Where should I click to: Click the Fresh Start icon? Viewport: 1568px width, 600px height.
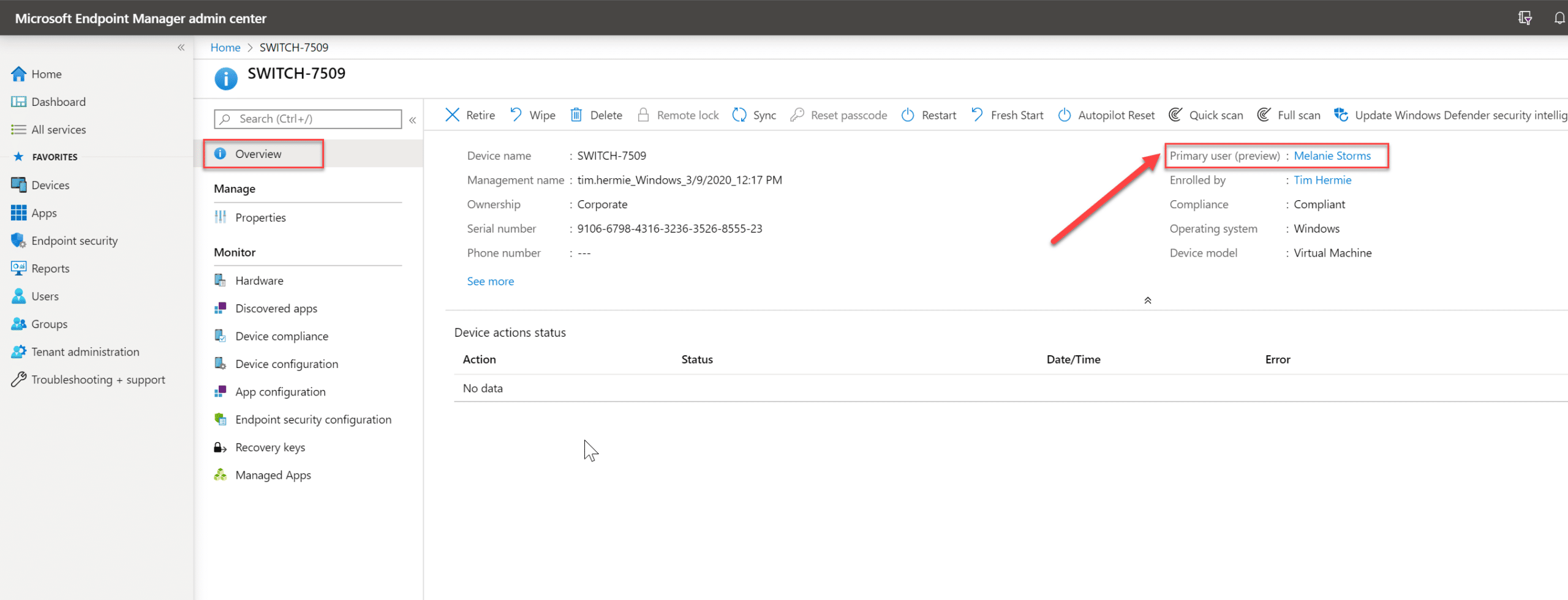tap(978, 115)
